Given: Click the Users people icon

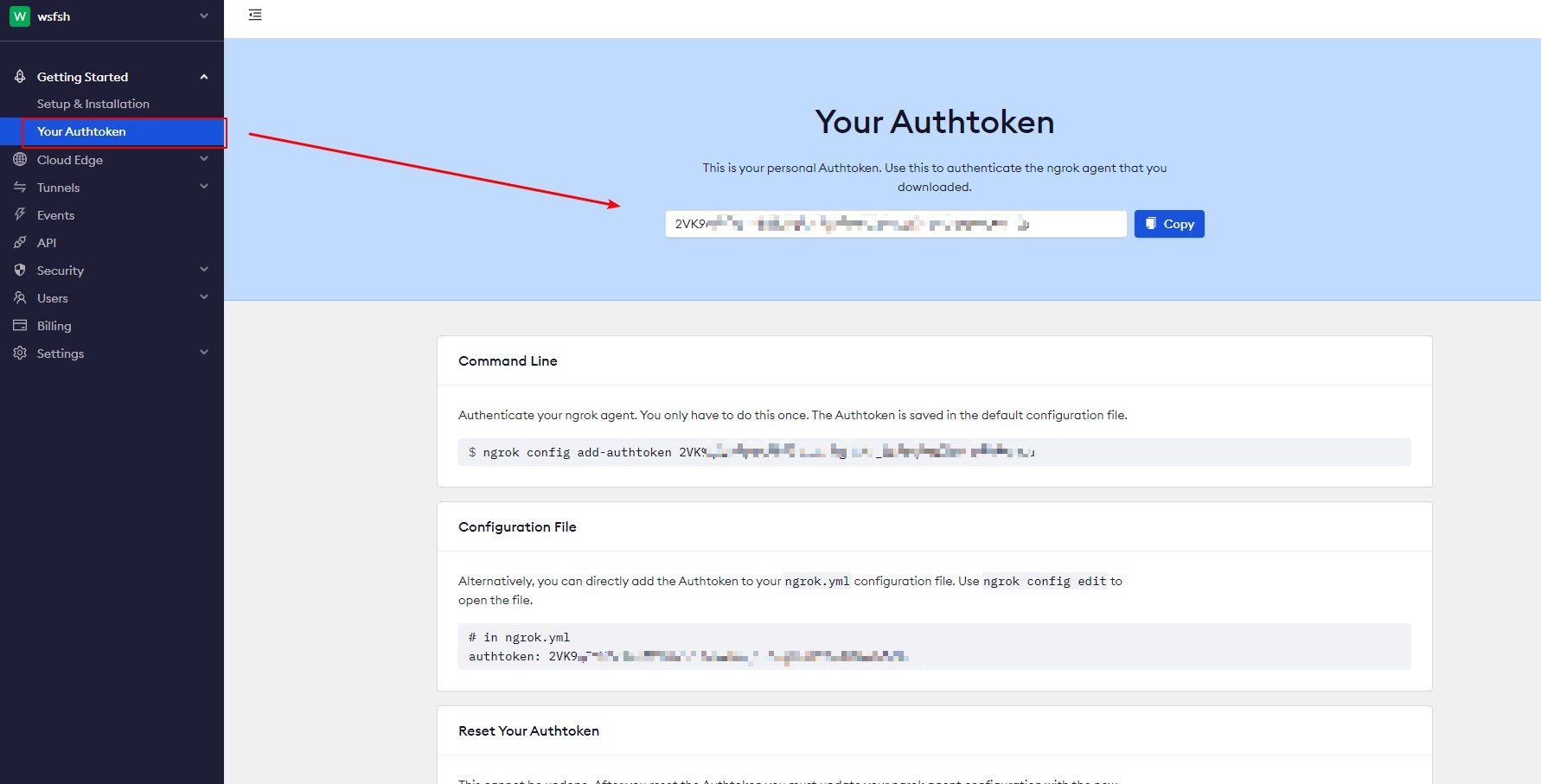Looking at the screenshot, I should point(20,298).
